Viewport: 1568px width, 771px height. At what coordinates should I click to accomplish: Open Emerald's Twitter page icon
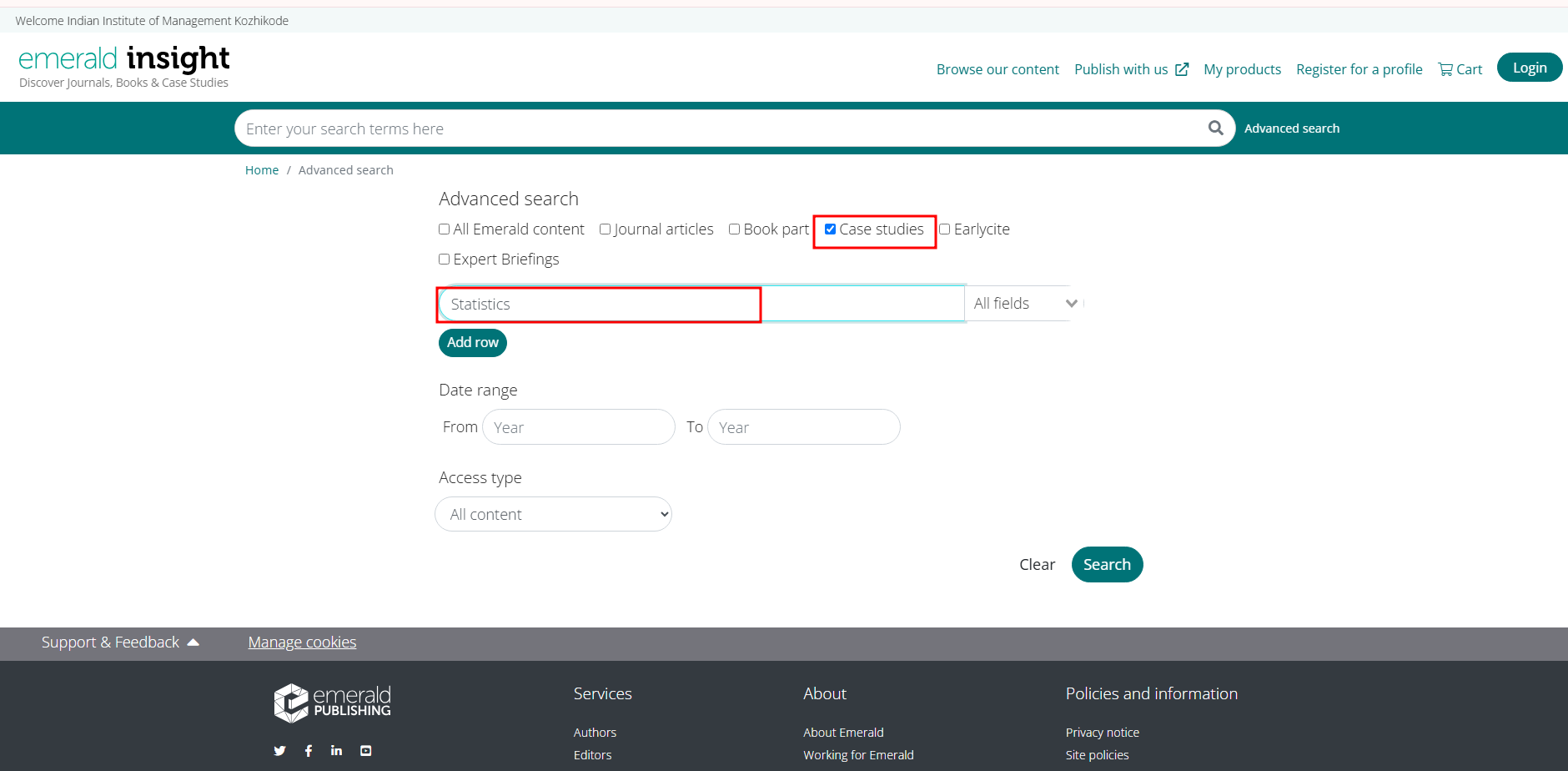pos(279,751)
